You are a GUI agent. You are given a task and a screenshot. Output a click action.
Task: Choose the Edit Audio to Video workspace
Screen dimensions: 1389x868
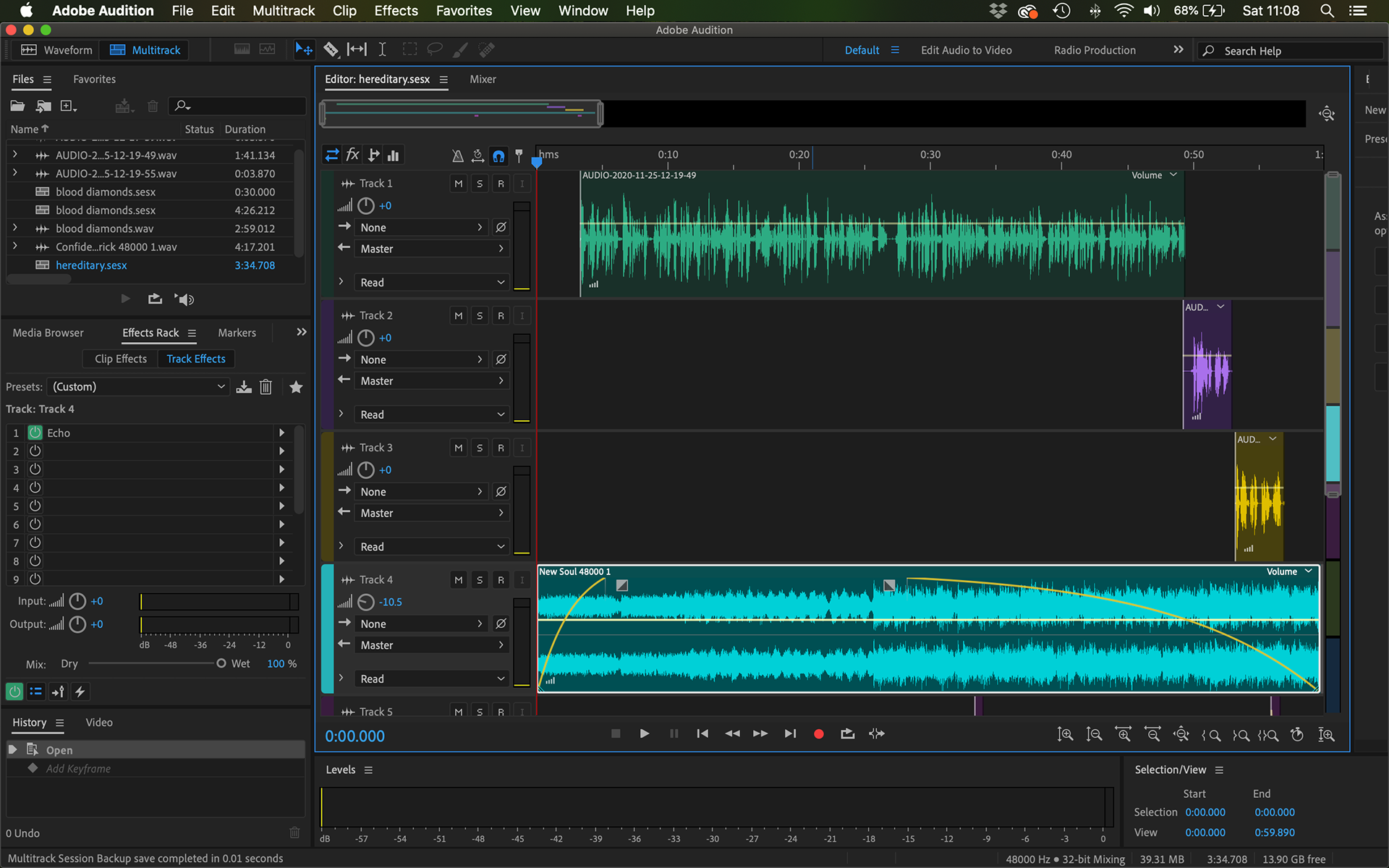click(966, 50)
